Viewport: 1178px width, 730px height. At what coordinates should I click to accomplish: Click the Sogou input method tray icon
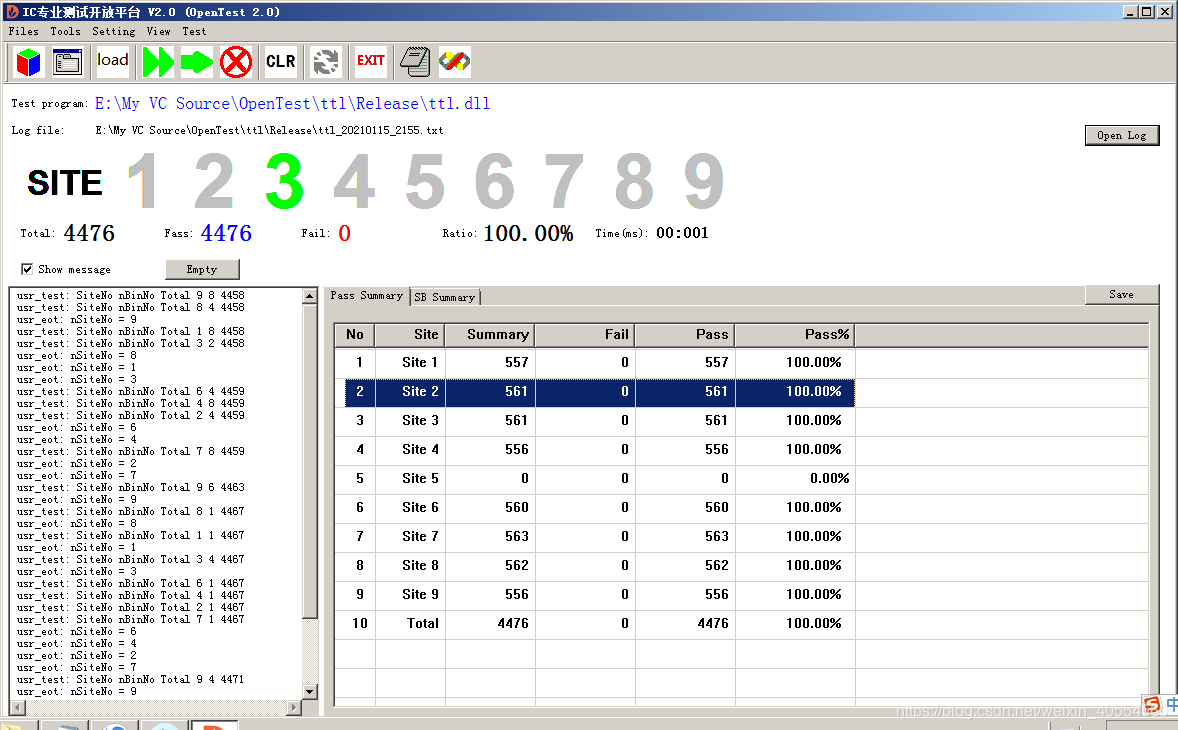tap(1152, 705)
